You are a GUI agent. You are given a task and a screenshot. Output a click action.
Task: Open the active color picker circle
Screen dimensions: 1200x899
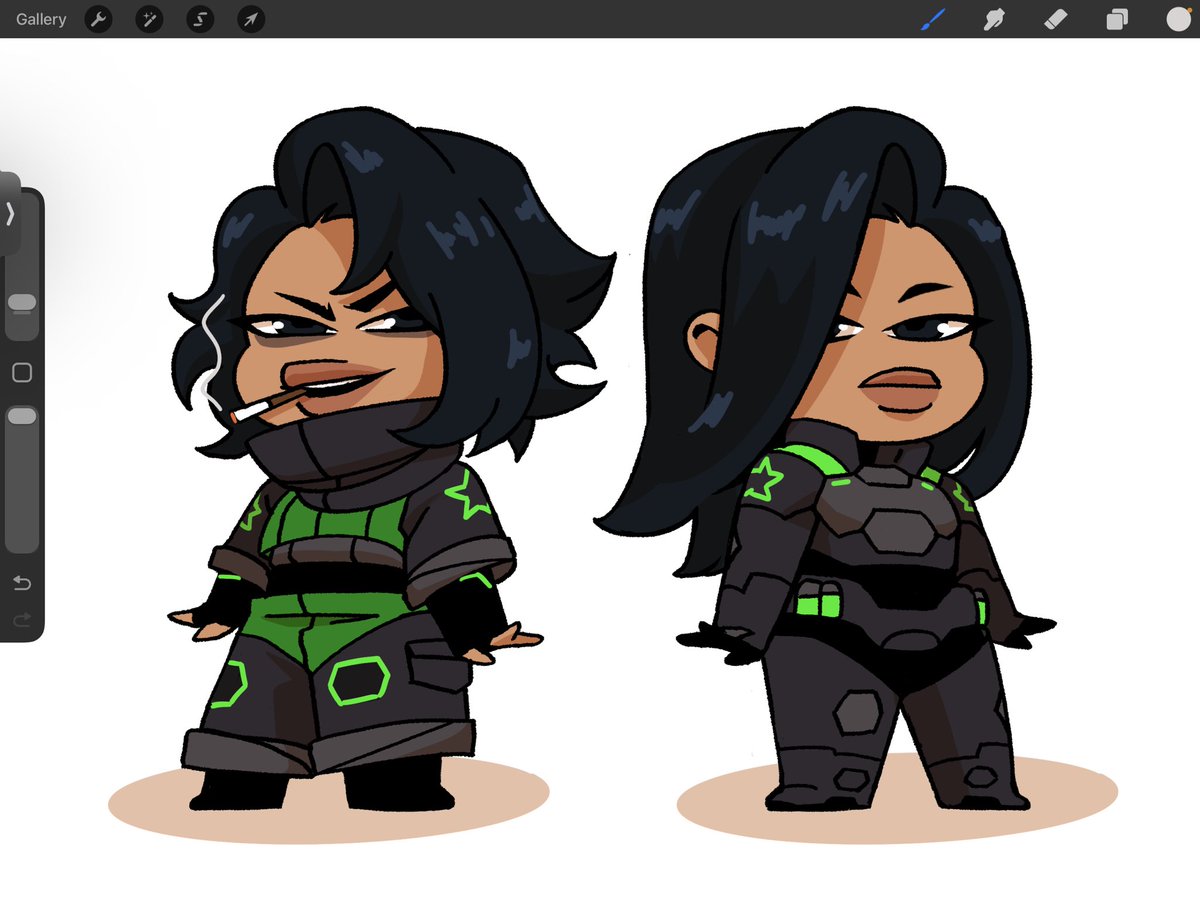pos(1178,19)
